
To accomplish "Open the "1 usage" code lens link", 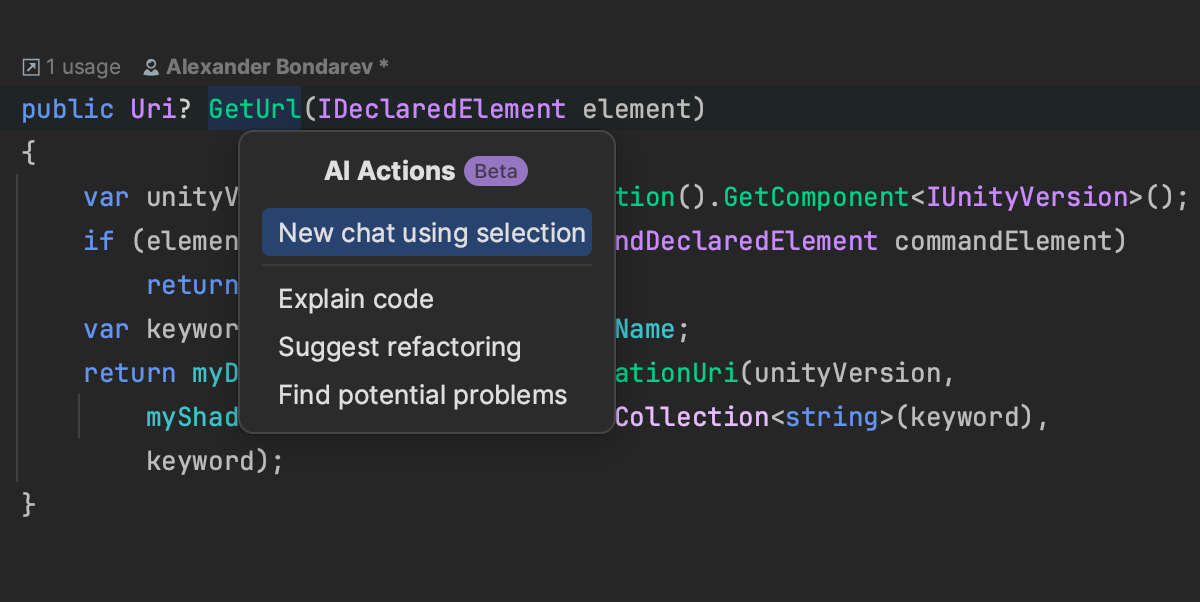I will point(82,67).
